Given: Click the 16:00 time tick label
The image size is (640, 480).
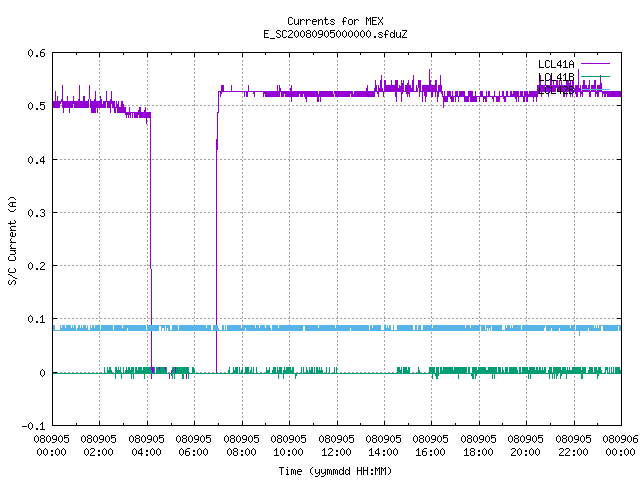Looking at the screenshot, I should [430, 452].
